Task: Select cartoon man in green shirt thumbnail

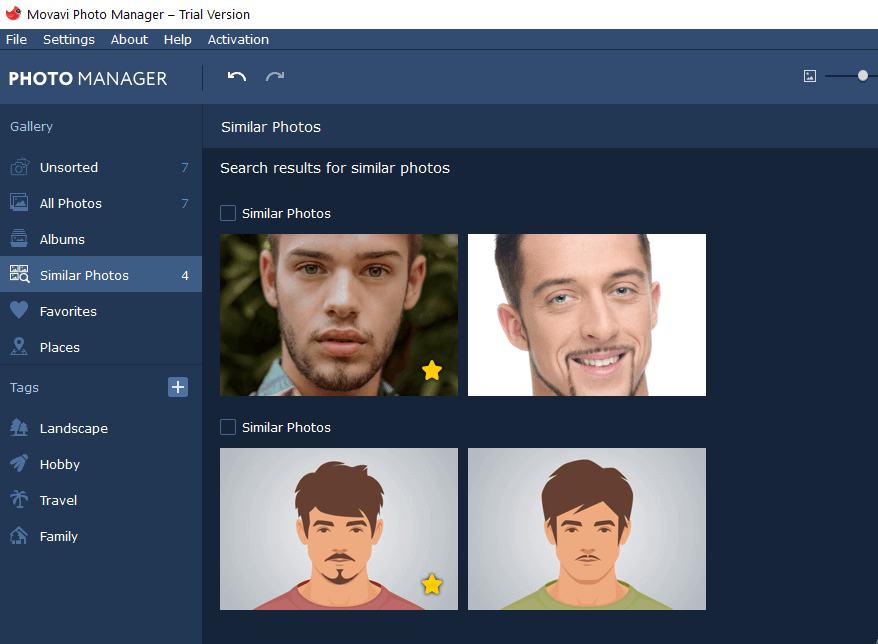Action: [587, 529]
